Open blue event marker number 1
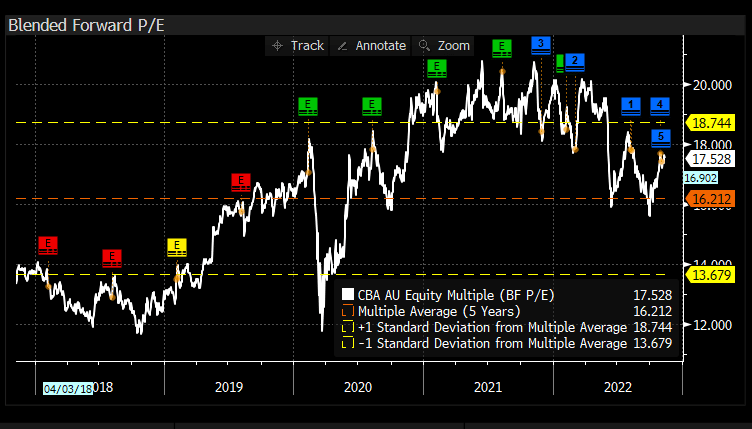752x429 pixels. coord(631,105)
